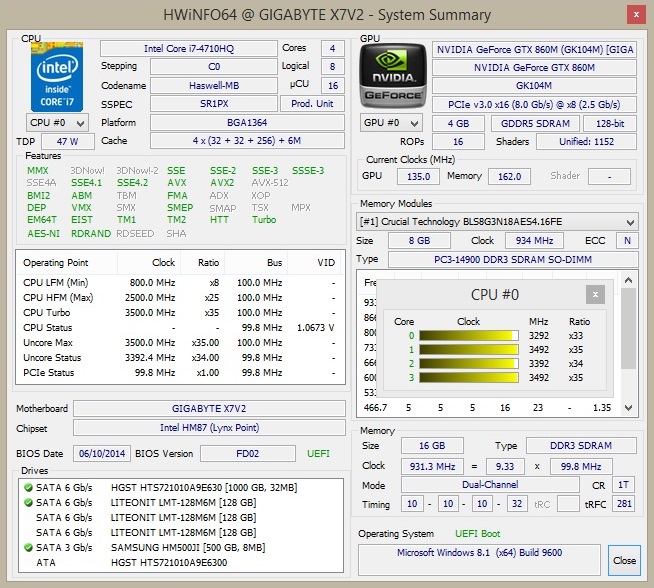Click Core 3 clock bar
This screenshot has width=654, height=588.
coord(469,377)
